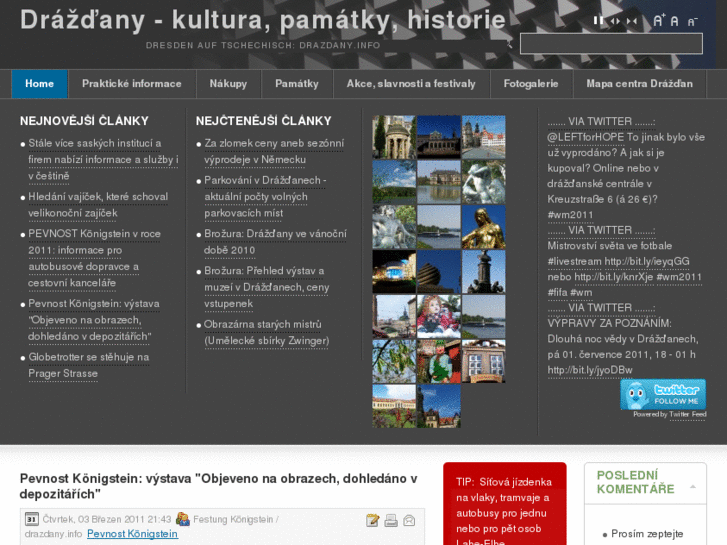Image resolution: width=727 pixels, height=545 pixels.
Task: Click the site title Drážďany - kultura, památky, historie
Action: [x=262, y=20]
